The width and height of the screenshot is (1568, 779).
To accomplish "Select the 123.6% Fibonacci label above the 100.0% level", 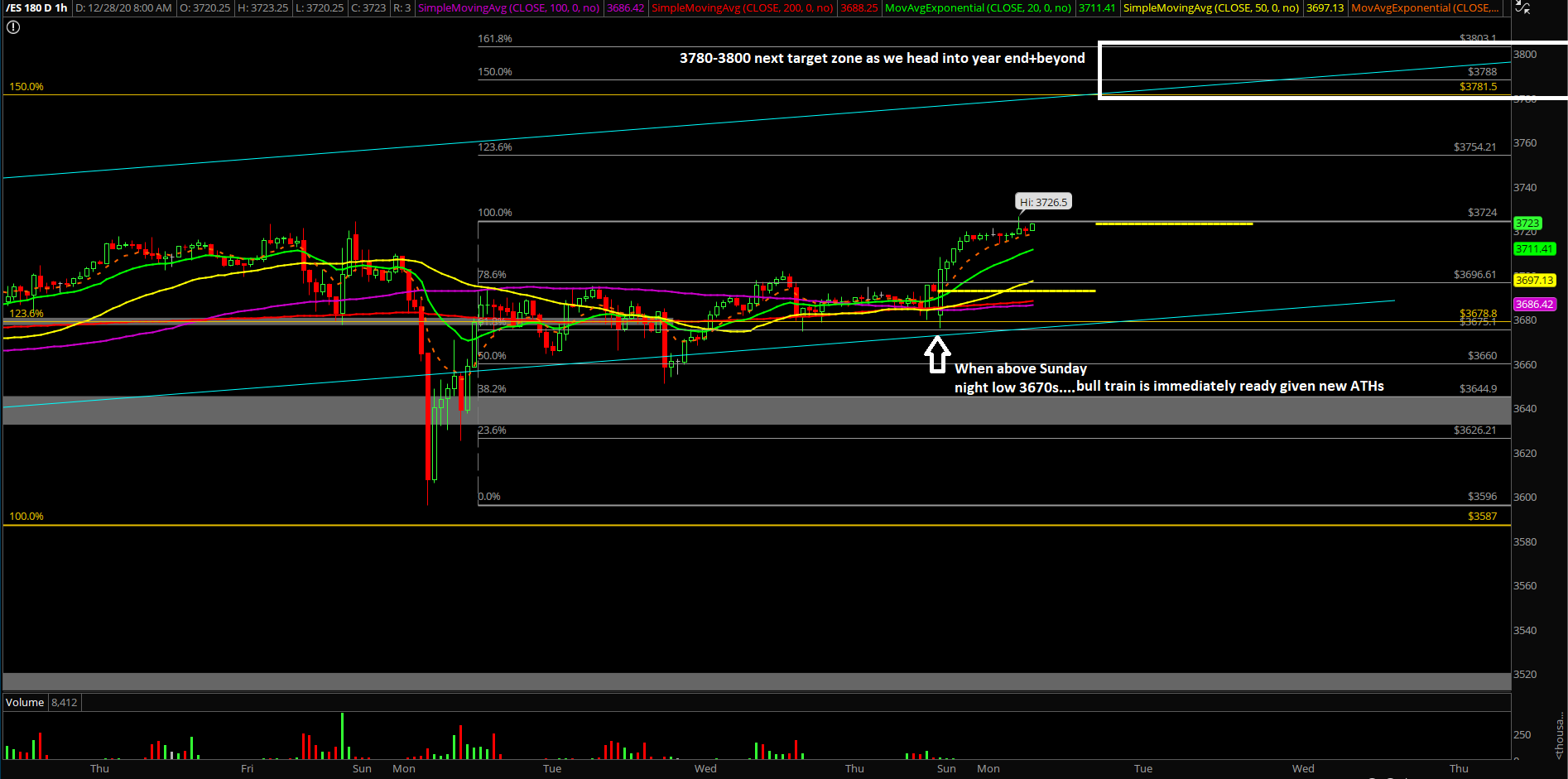I will [x=495, y=147].
